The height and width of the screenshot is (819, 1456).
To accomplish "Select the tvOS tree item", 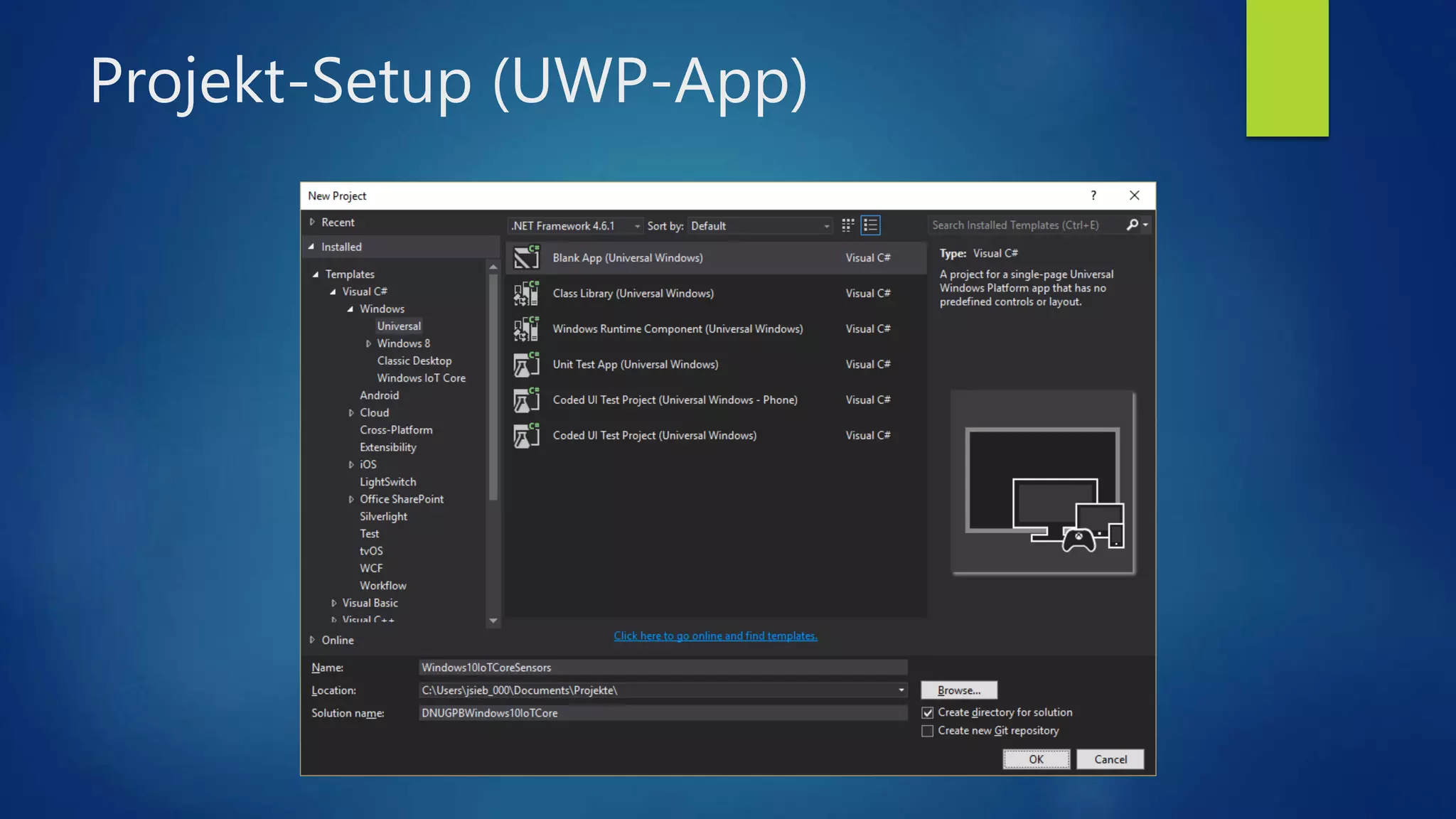I will coord(371,551).
